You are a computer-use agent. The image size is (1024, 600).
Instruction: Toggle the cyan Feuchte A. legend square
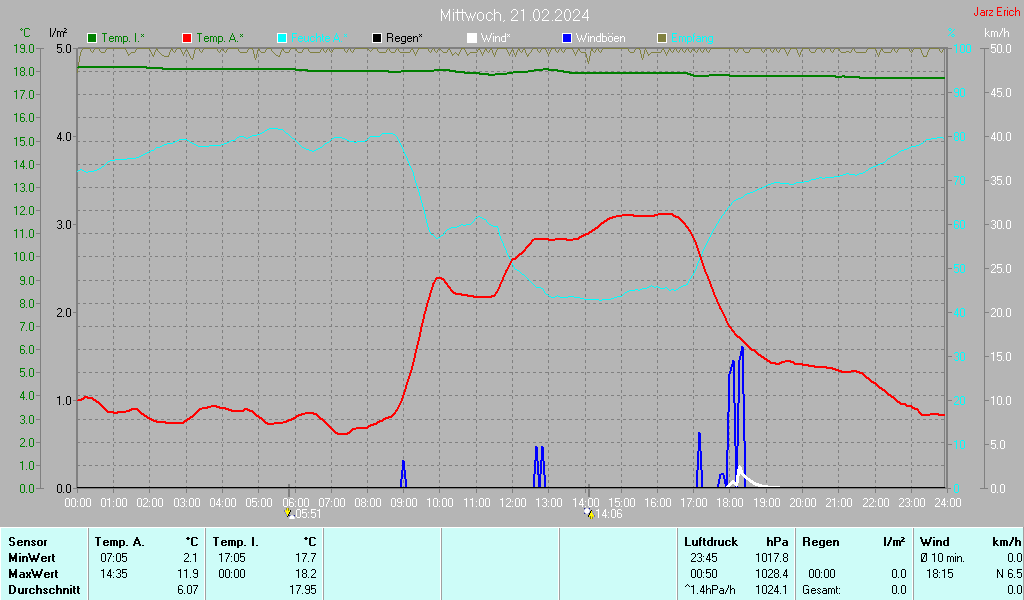click(x=282, y=39)
